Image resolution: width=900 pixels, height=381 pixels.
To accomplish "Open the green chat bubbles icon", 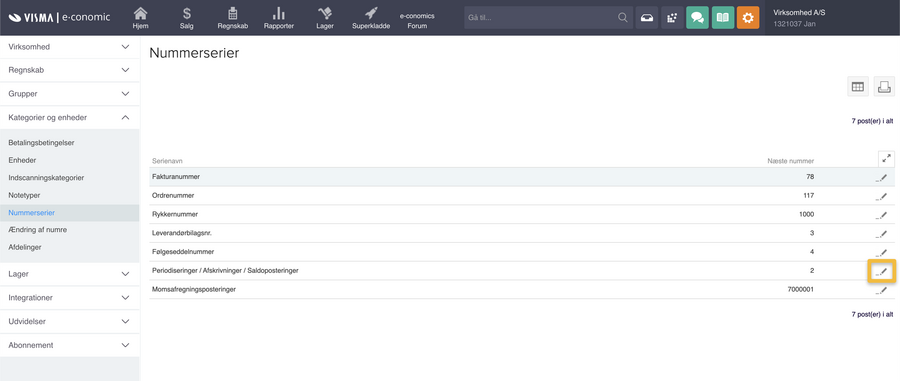I will (x=697, y=18).
